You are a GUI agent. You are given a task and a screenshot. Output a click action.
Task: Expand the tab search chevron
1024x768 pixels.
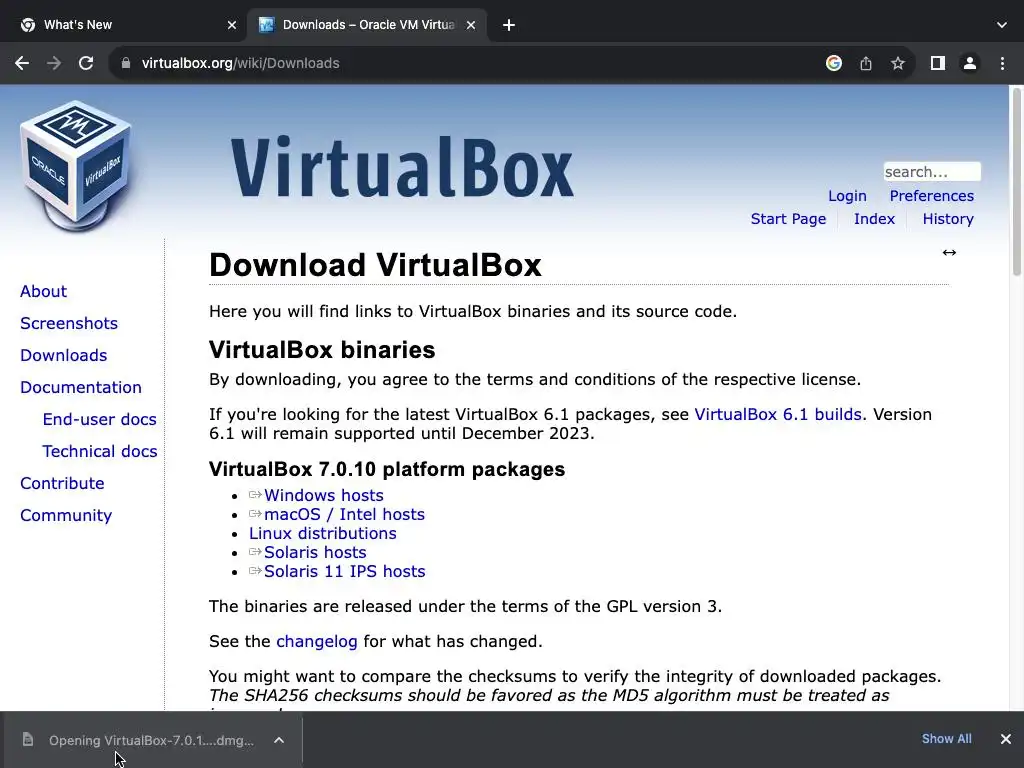(1002, 25)
